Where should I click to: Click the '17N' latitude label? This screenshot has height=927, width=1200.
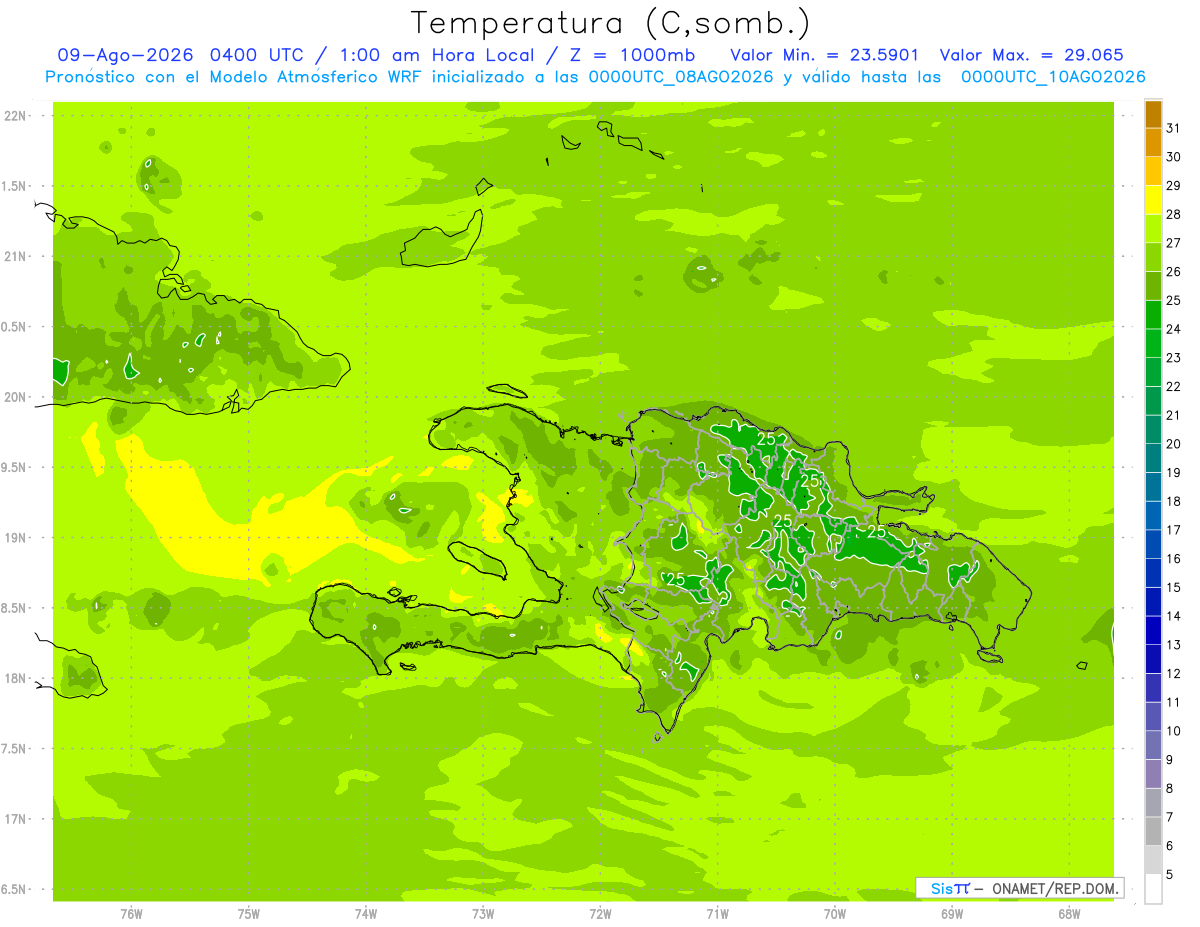click(17, 819)
